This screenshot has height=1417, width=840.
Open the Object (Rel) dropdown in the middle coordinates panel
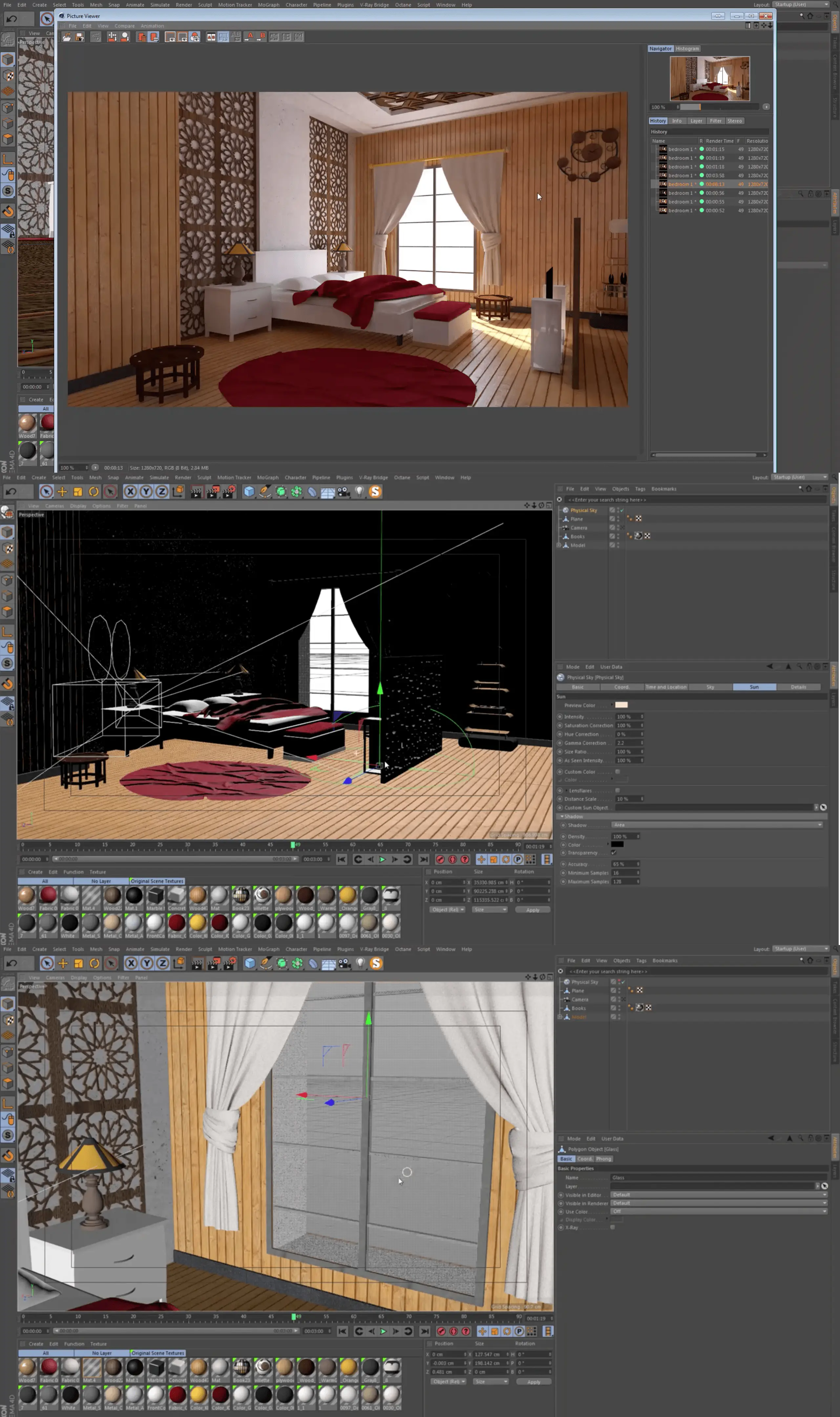pos(447,909)
